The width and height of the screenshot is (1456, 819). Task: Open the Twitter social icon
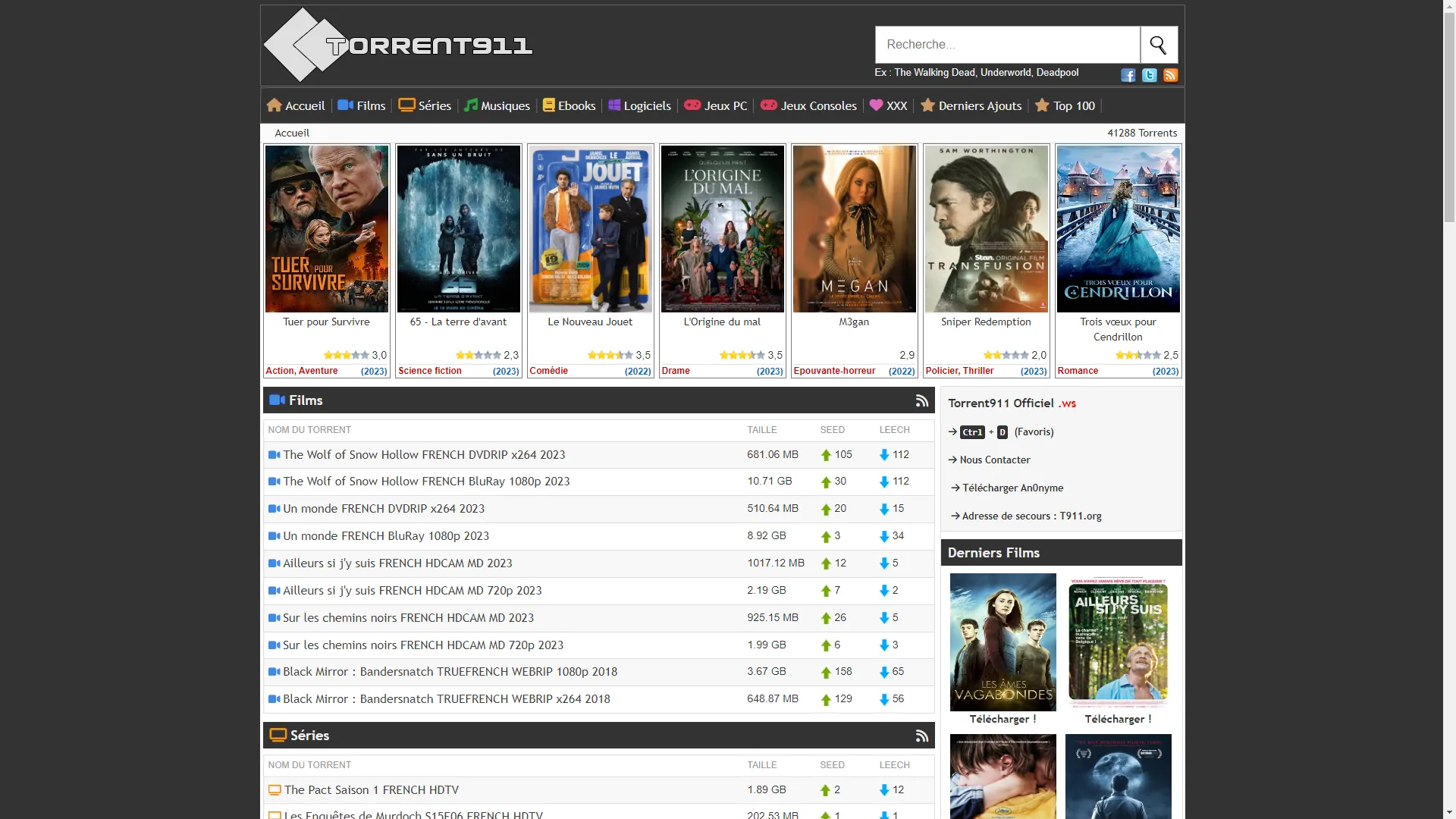1150,75
